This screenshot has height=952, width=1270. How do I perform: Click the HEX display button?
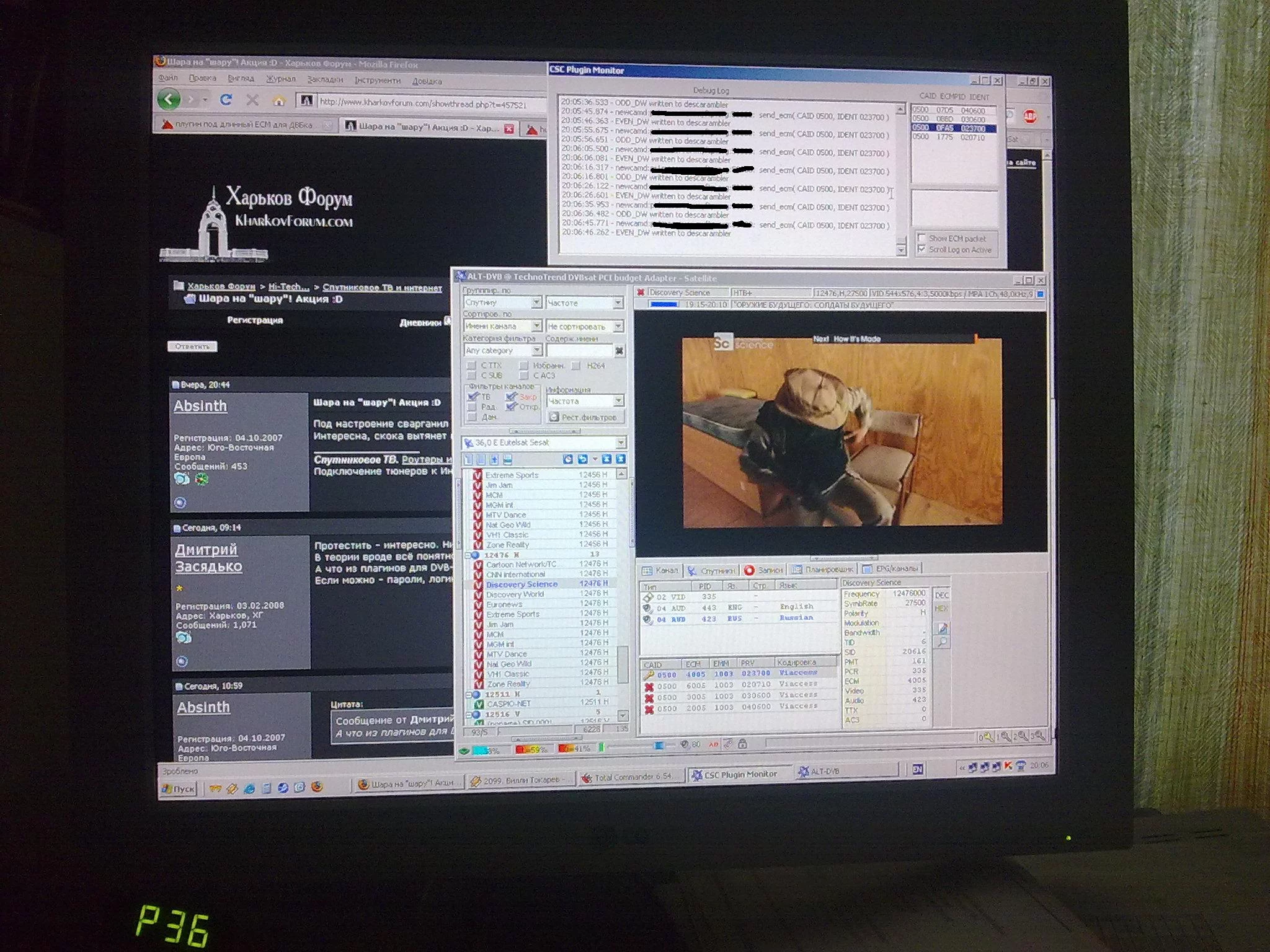941,609
